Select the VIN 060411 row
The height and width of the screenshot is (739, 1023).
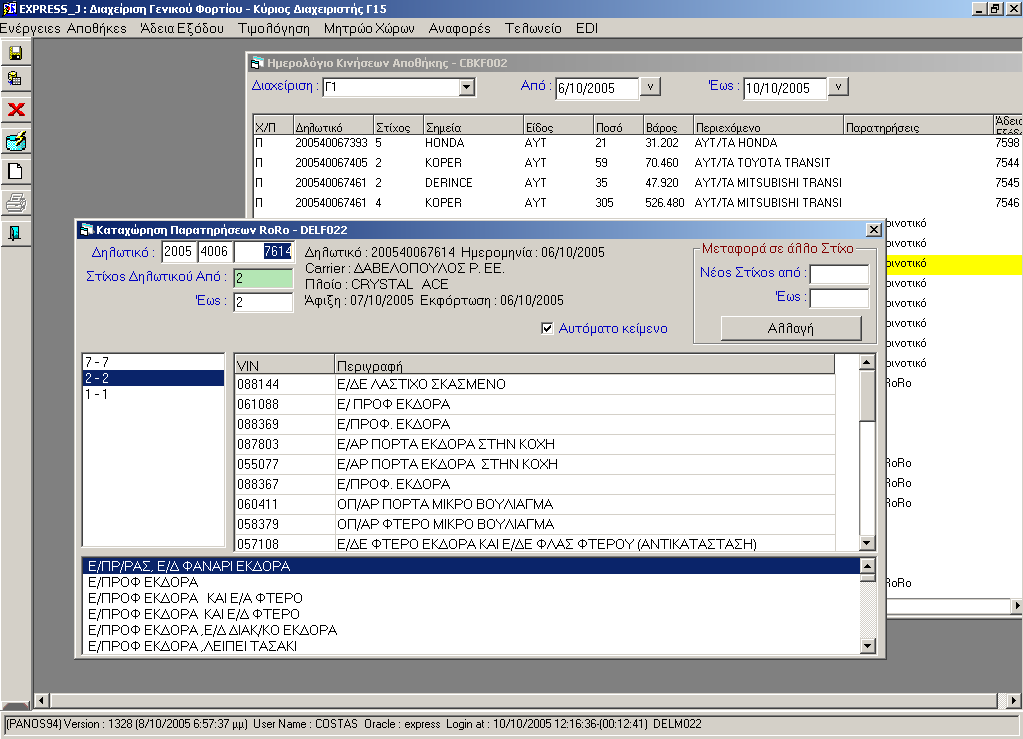point(535,504)
